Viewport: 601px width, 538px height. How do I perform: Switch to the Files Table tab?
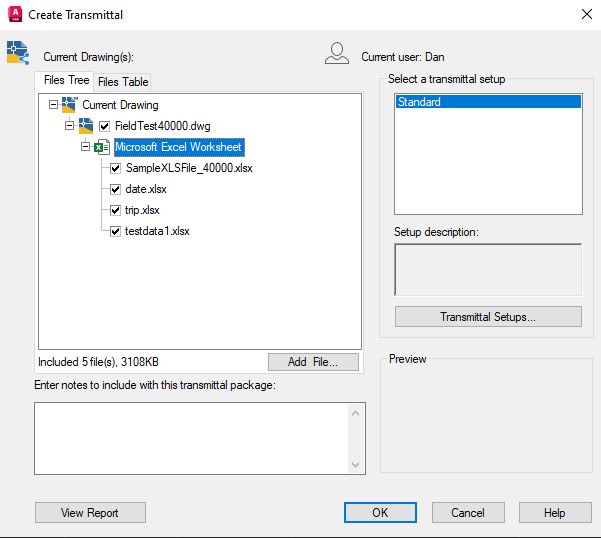pyautogui.click(x=123, y=82)
